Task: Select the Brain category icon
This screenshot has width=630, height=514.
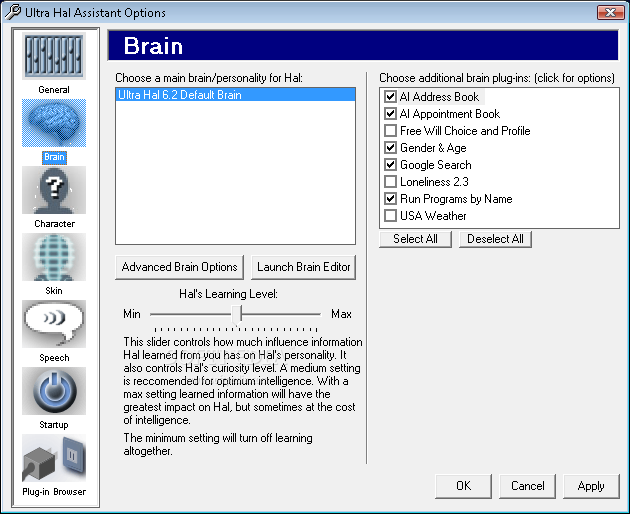Action: coord(54,123)
